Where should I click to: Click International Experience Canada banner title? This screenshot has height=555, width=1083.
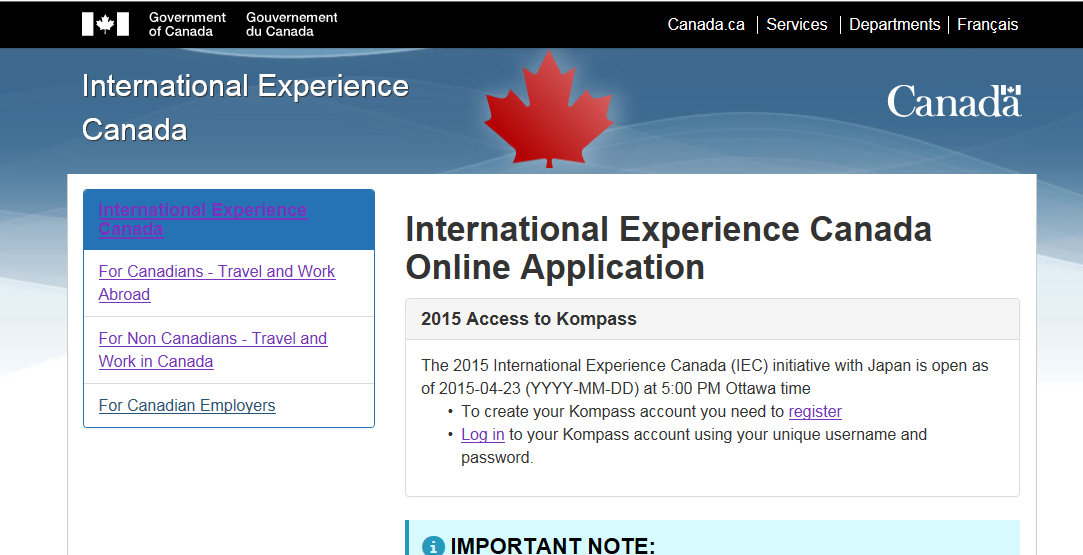tap(245, 108)
